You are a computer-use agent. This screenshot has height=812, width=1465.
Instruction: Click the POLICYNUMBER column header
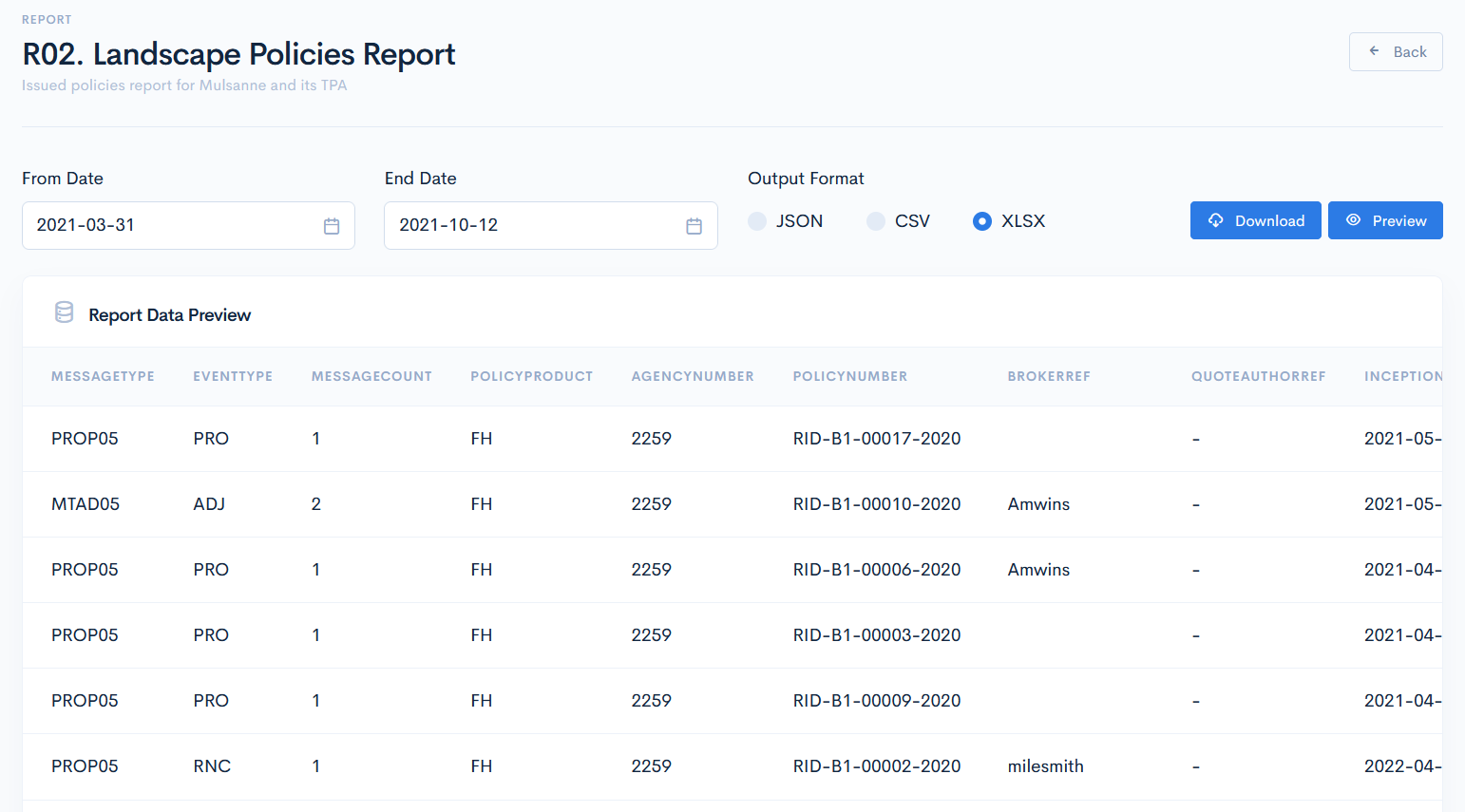[x=849, y=377]
